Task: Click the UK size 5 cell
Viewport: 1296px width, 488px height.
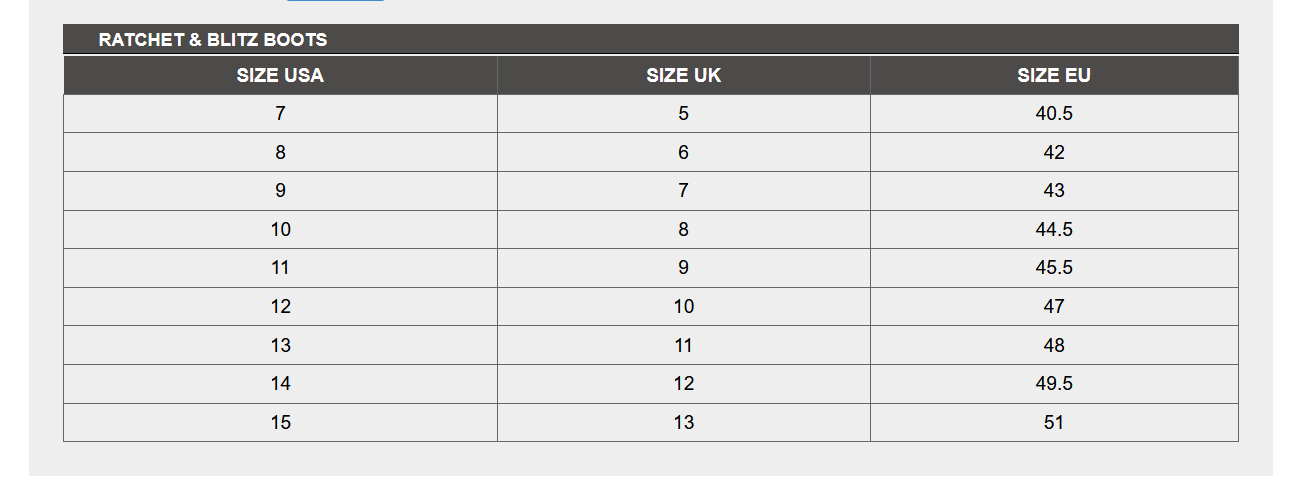Action: click(684, 114)
